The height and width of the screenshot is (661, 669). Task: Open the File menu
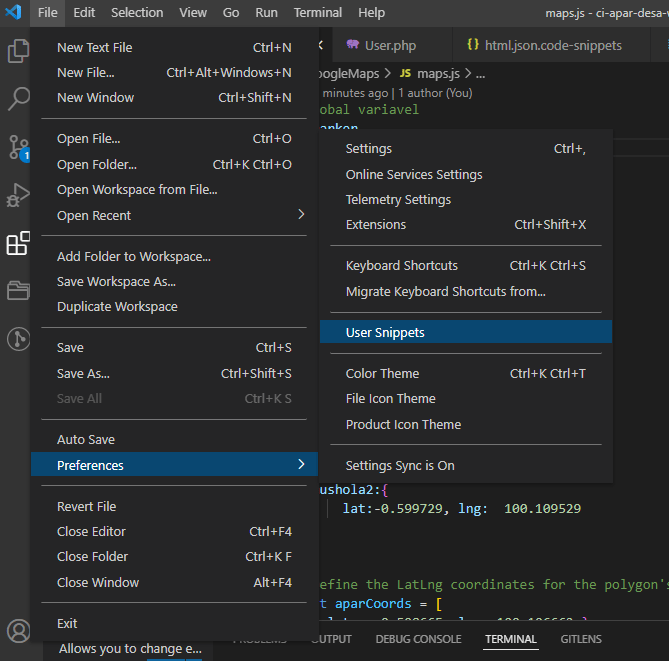(x=47, y=13)
